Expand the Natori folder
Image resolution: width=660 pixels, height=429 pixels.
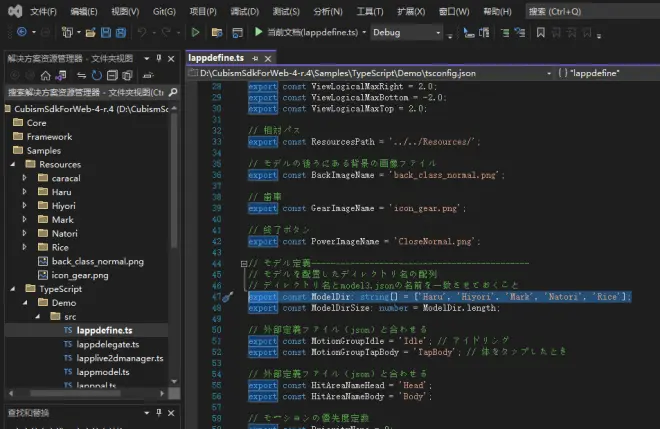click(24, 233)
